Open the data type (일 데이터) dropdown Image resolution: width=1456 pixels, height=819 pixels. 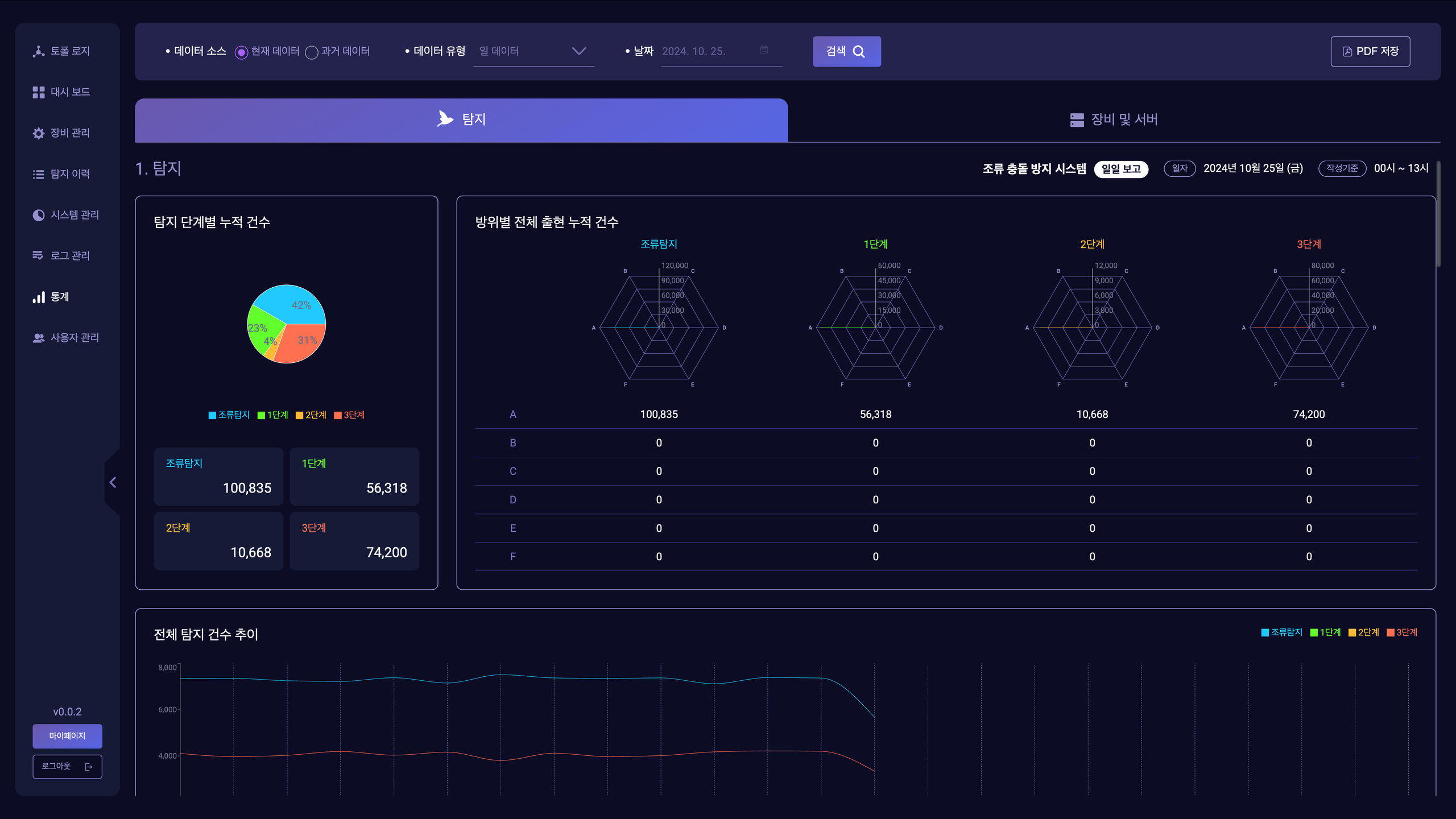click(x=533, y=51)
